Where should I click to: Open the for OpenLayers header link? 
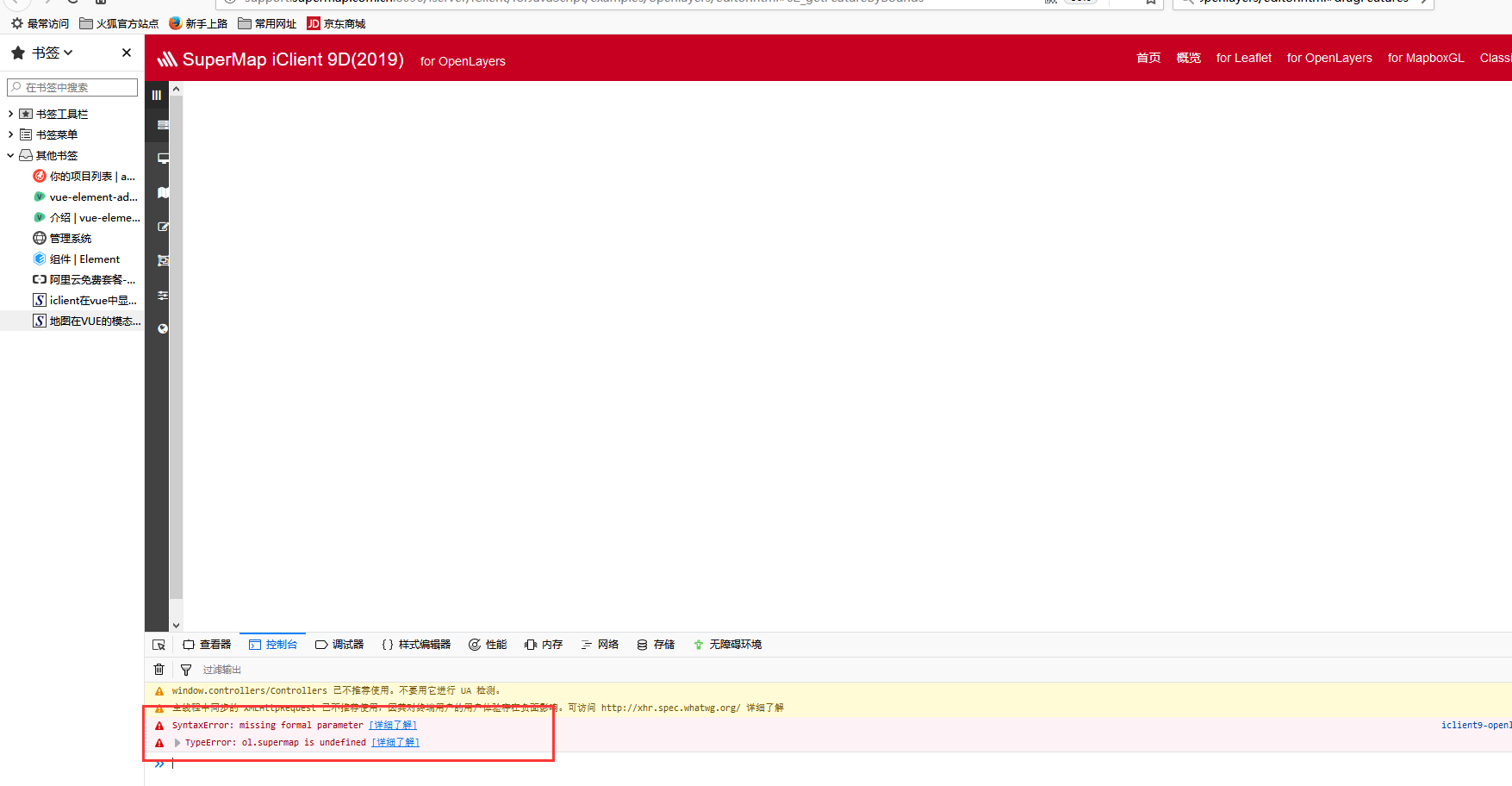[1329, 58]
